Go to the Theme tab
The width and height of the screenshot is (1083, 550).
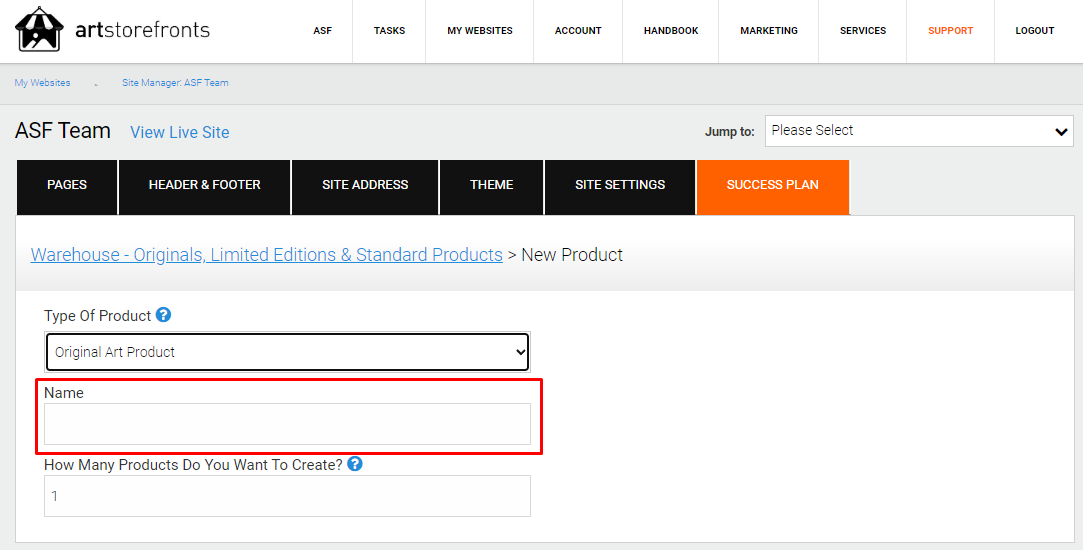[x=492, y=186]
